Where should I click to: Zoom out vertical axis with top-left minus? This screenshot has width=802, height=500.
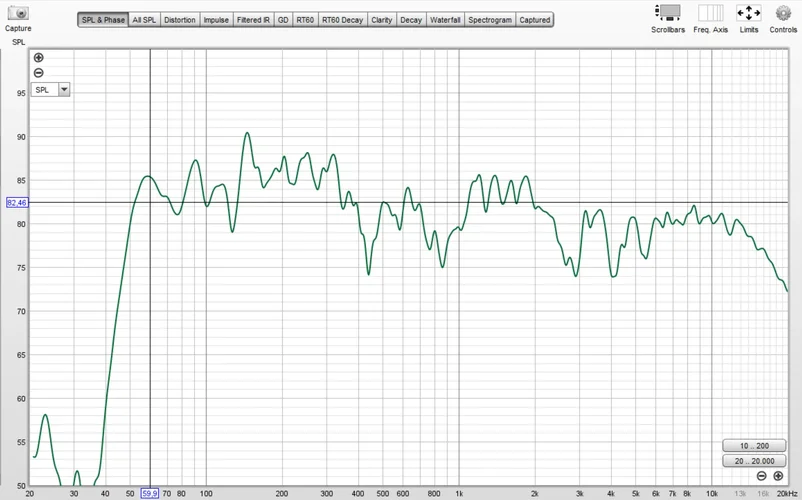click(39, 73)
